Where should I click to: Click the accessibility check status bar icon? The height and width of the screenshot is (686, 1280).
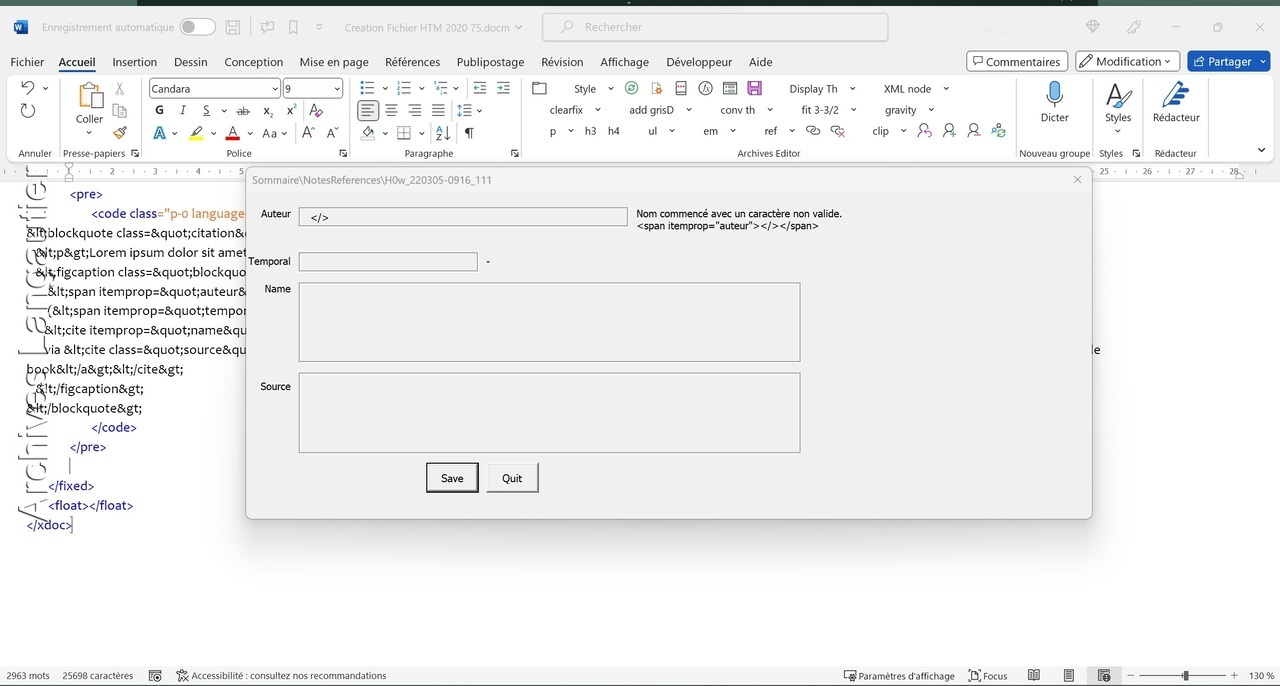coord(182,676)
